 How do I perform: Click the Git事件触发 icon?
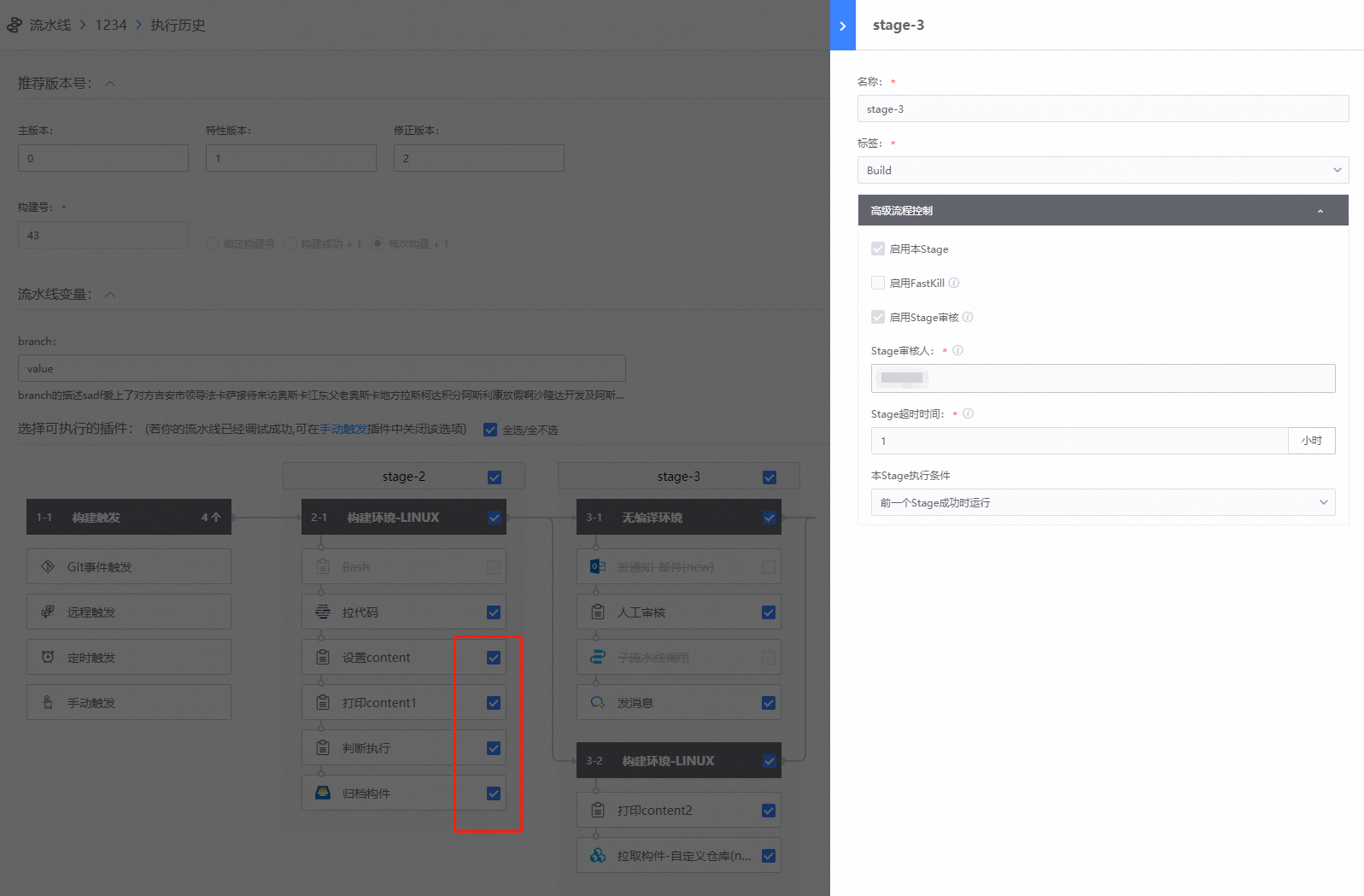[48, 566]
